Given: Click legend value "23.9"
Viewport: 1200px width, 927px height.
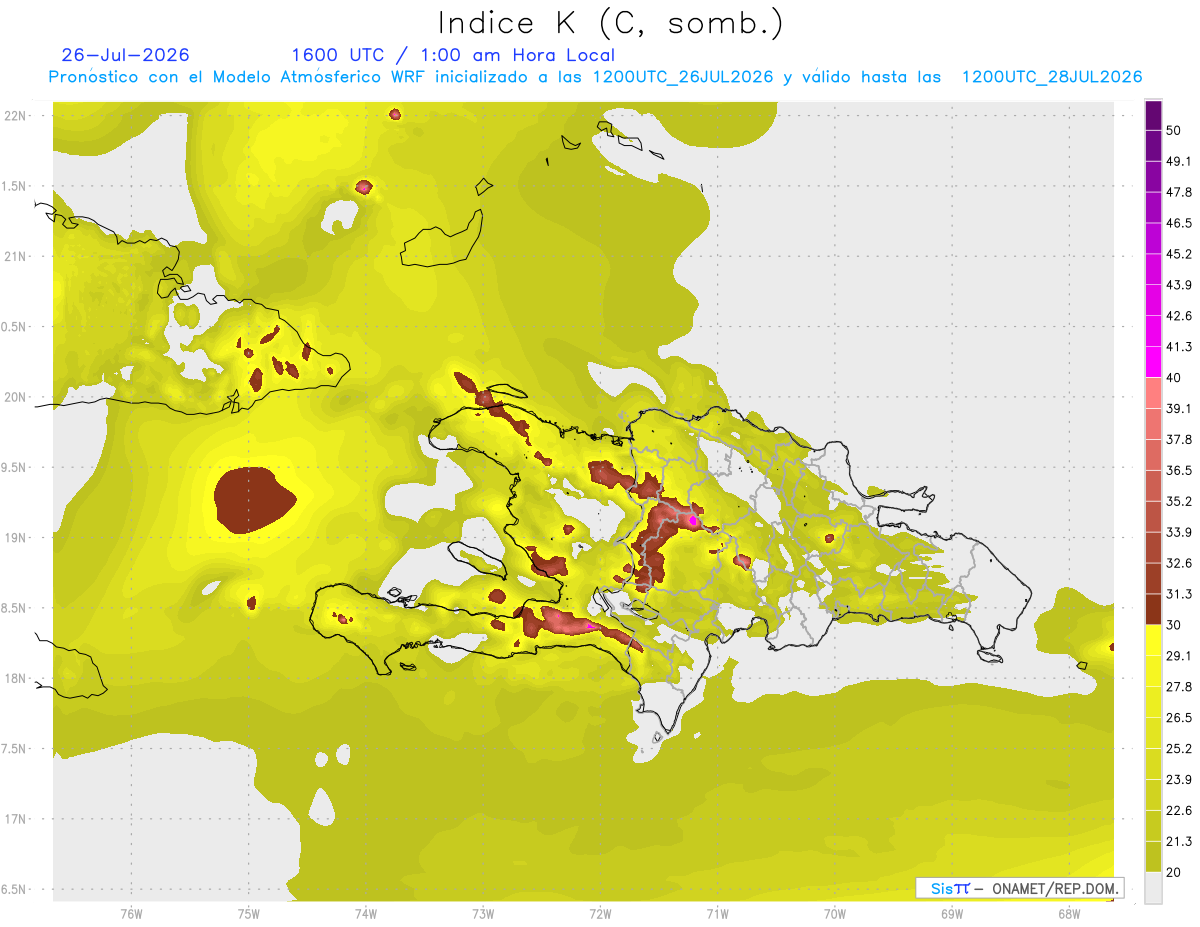Looking at the screenshot, I should (1179, 780).
